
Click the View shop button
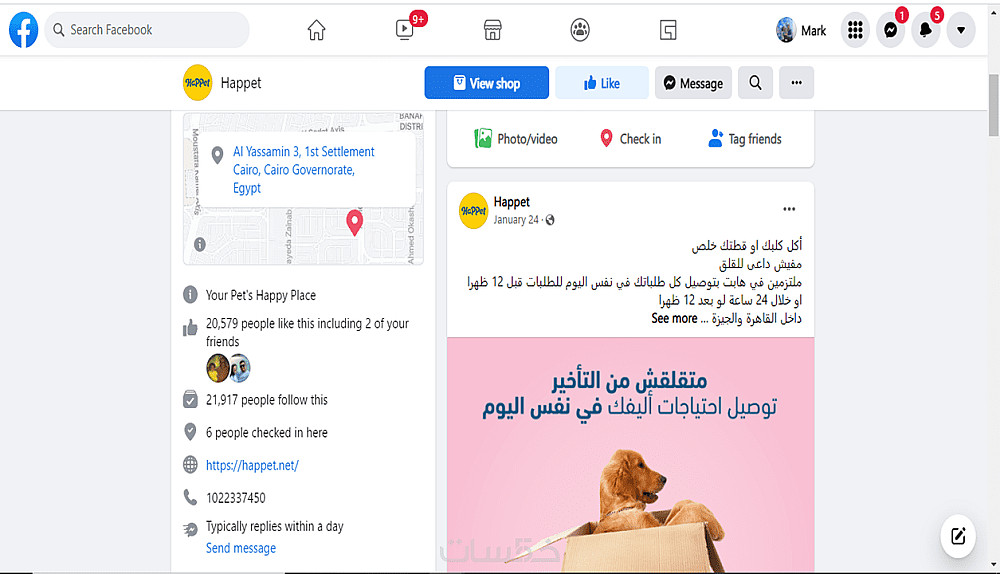[487, 83]
